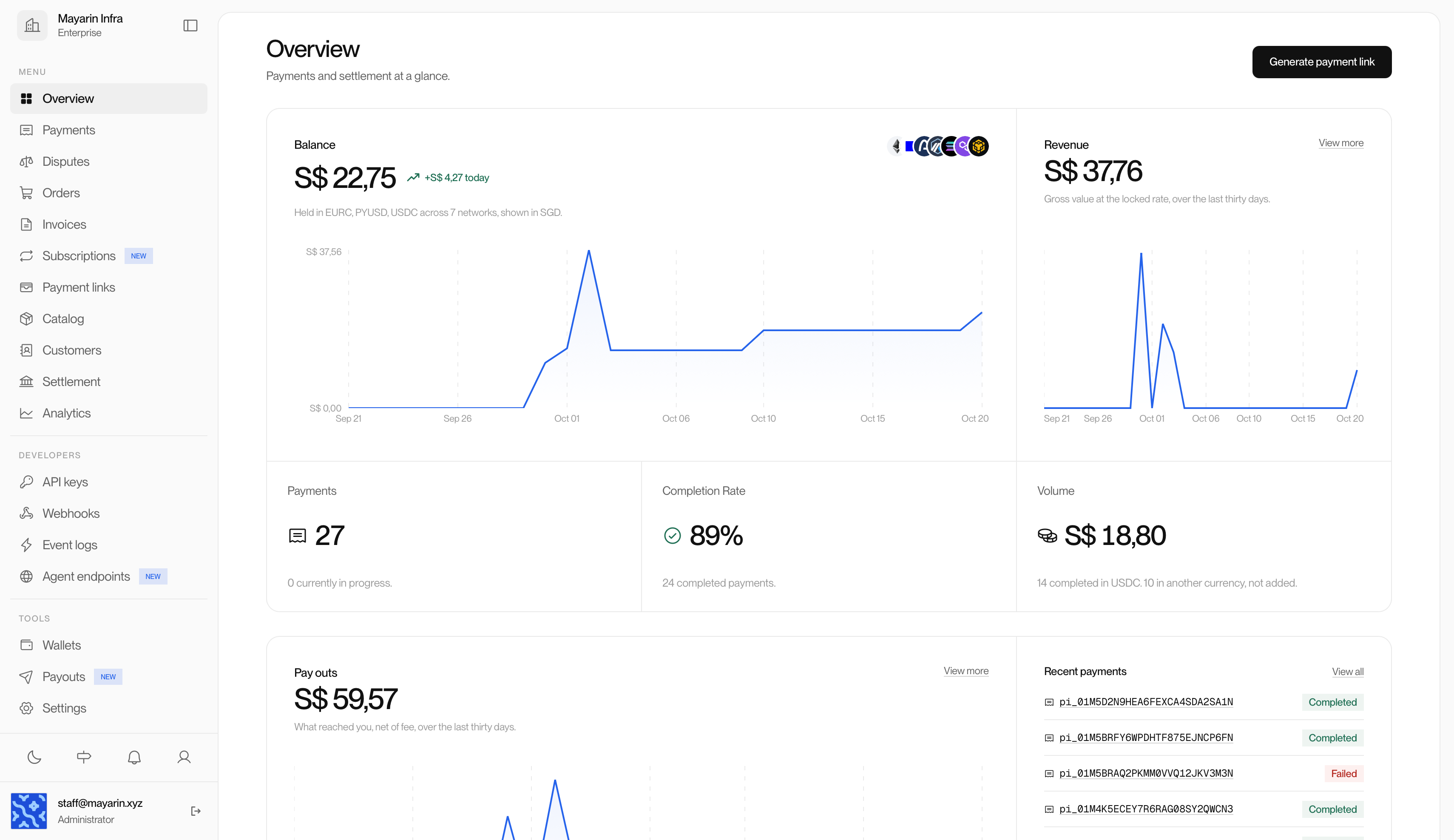This screenshot has height=840, width=1454.
Task: Open payment pi_01M5BRFY6WPDHTF875EJNCP6FN
Action: pyautogui.click(x=1146, y=738)
